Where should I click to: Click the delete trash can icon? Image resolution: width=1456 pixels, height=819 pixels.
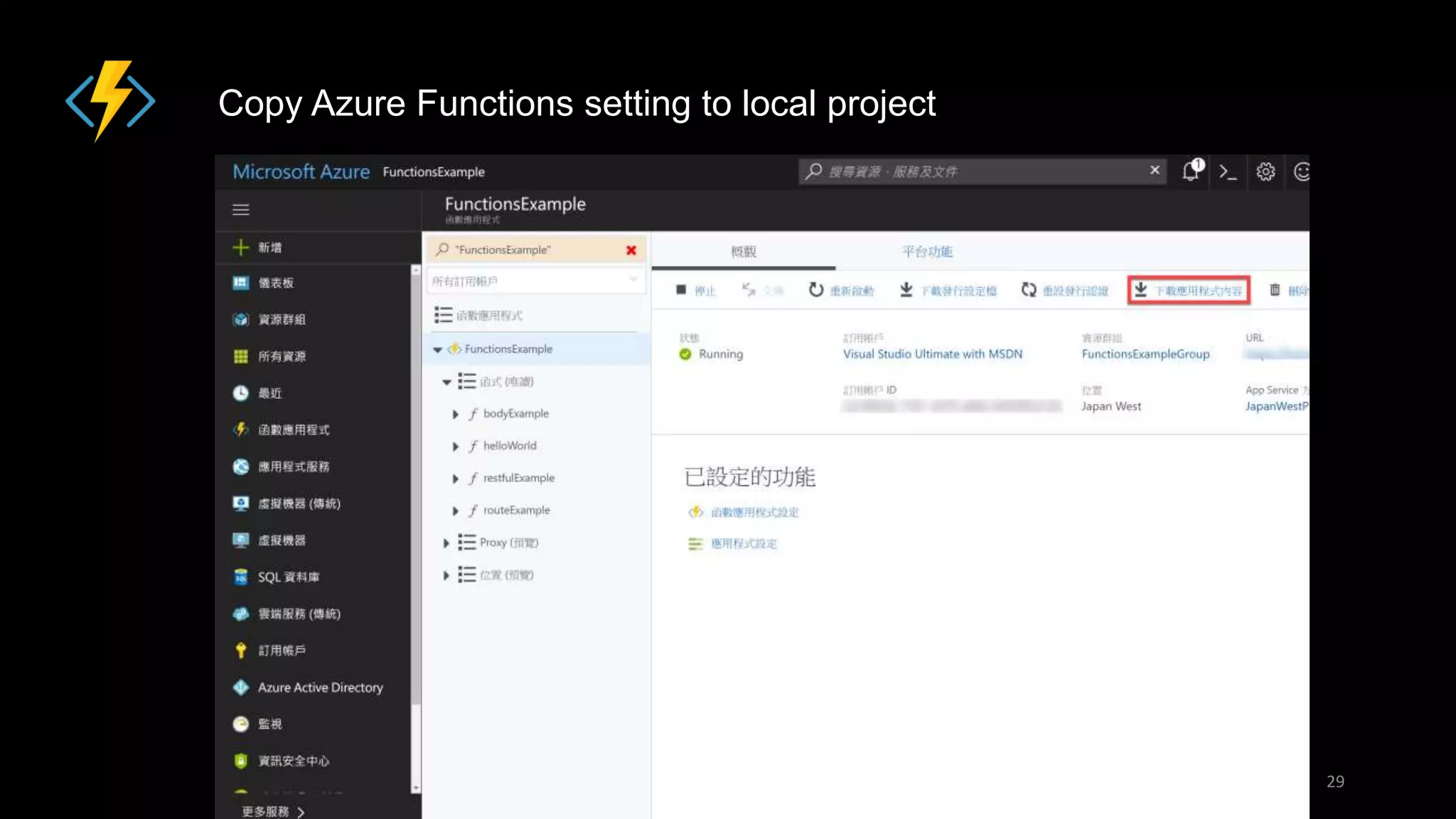[x=1275, y=289]
